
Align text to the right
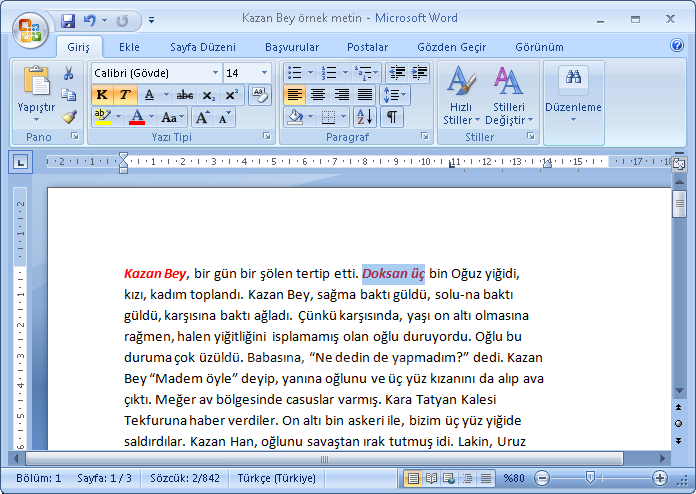click(341, 95)
